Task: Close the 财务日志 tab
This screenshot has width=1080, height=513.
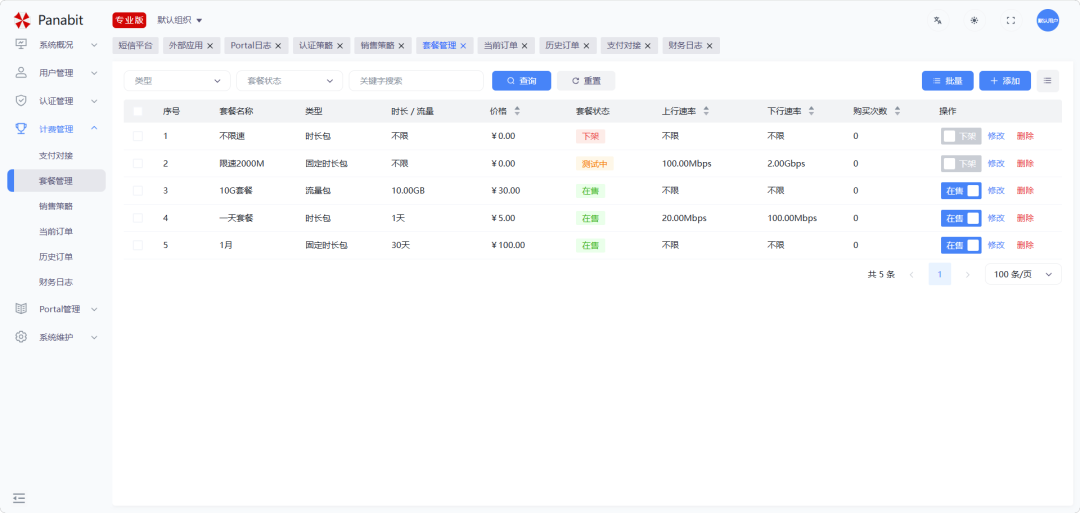Action: click(x=709, y=45)
